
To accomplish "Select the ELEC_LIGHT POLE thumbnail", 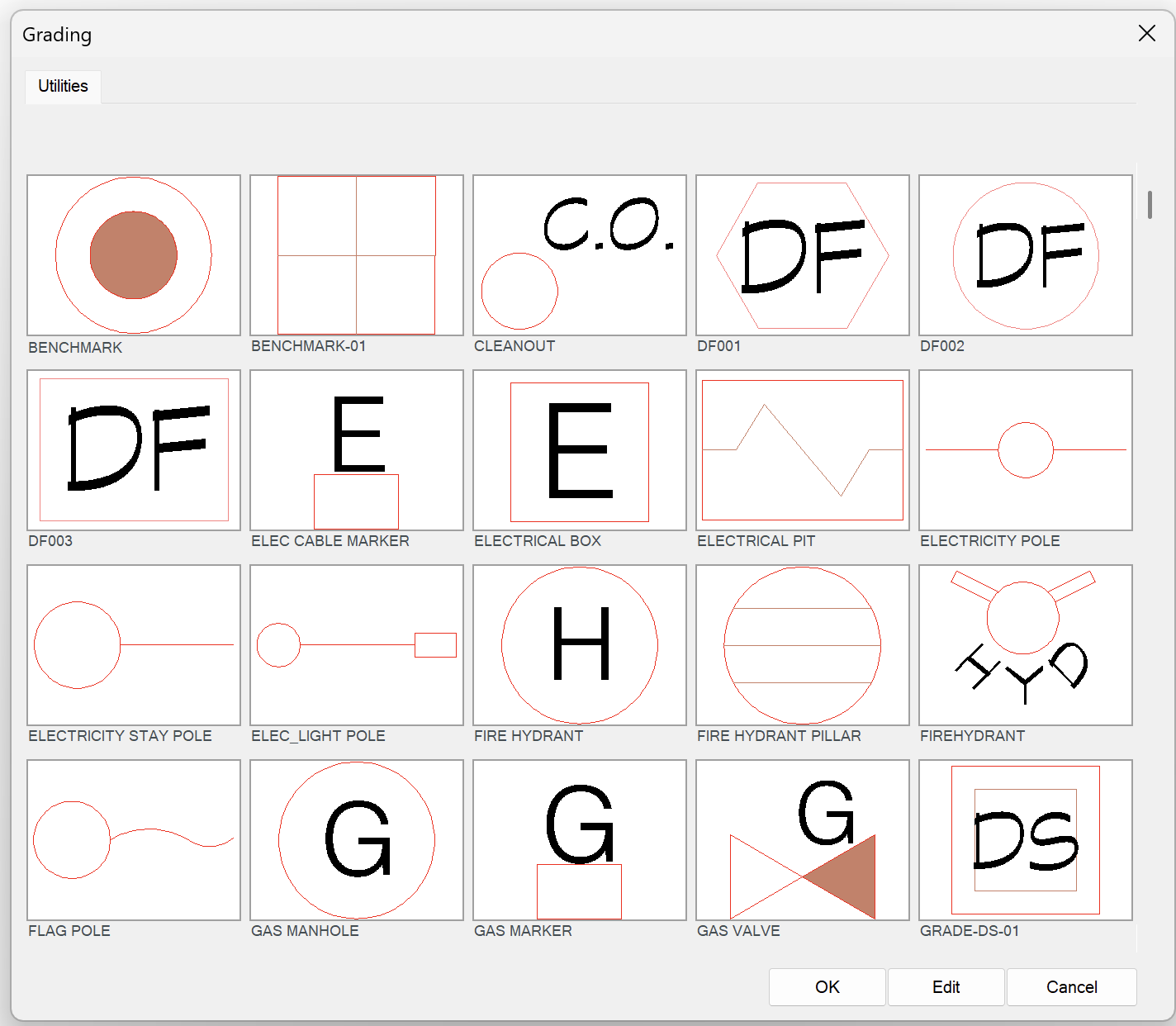I will (x=357, y=645).
